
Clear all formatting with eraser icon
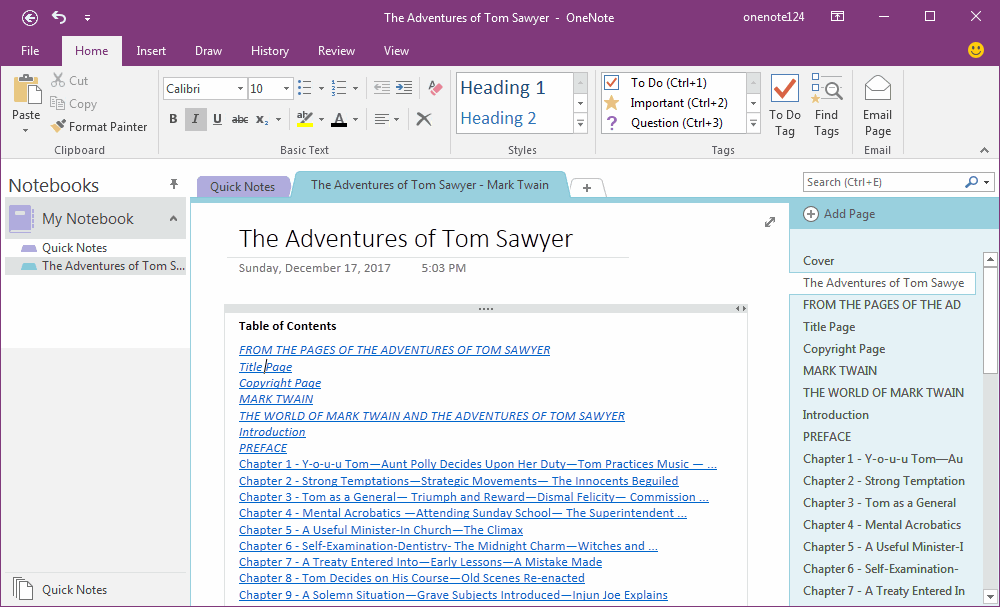(x=436, y=88)
